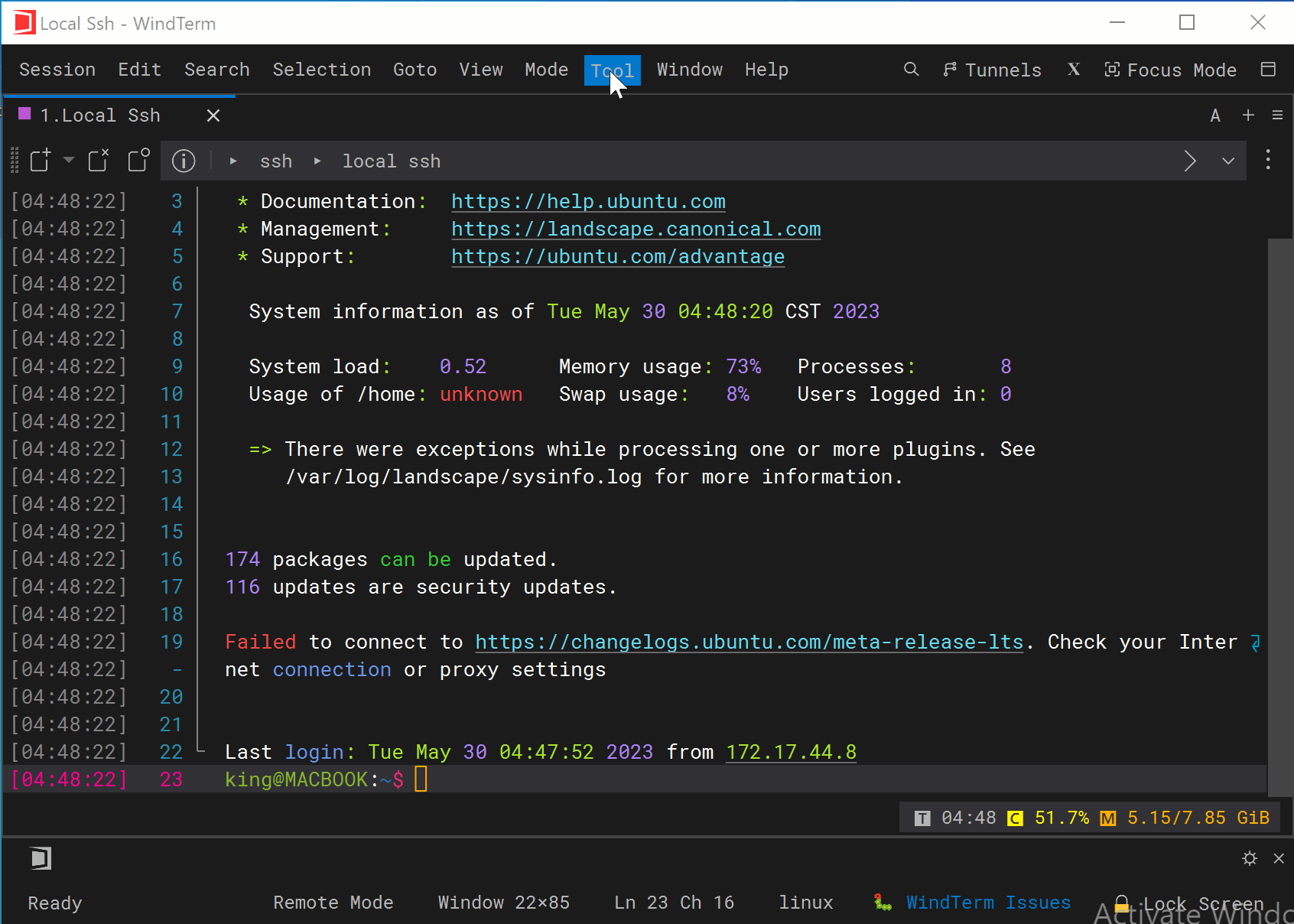
Task: Expand the arrow before ssh breadcrumb
Action: [233, 161]
